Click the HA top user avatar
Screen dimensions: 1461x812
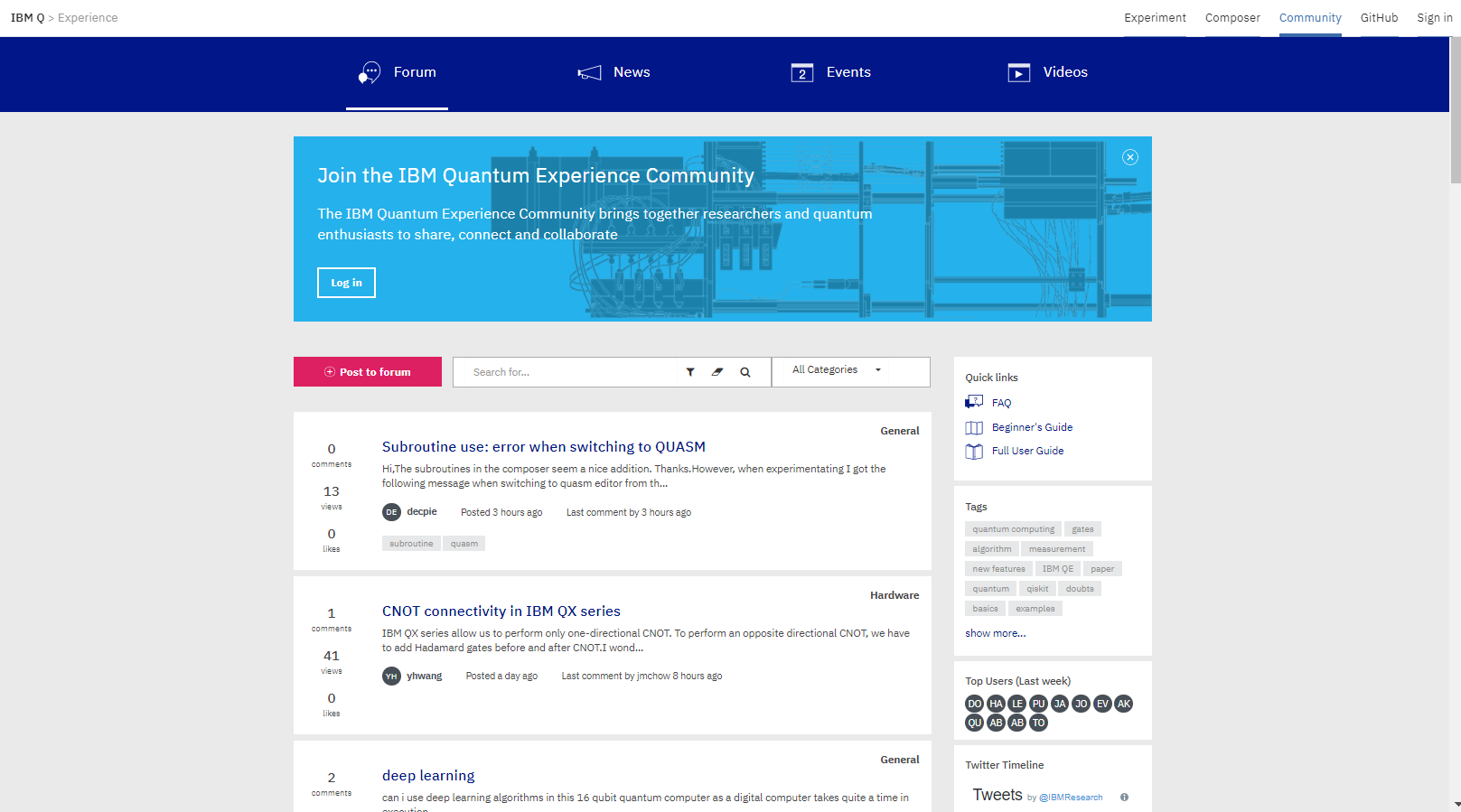pos(996,704)
